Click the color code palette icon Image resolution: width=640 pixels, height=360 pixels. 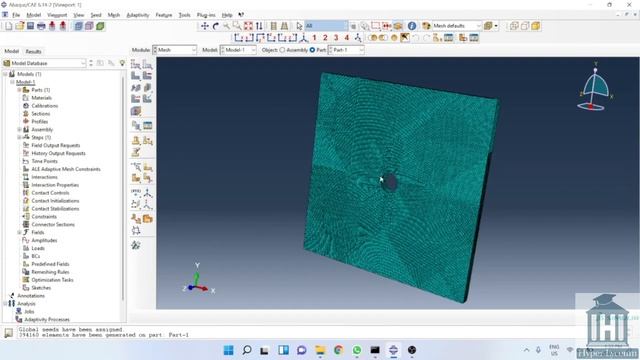tap(426, 26)
